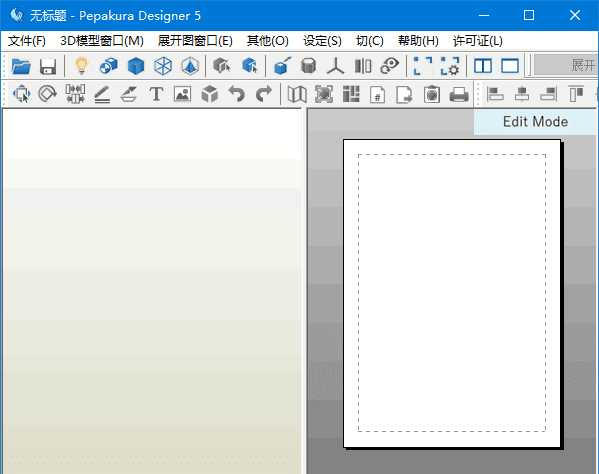Open the 帮助(H) menu
Screen dimensions: 599x474
pyautogui.click(x=418, y=41)
